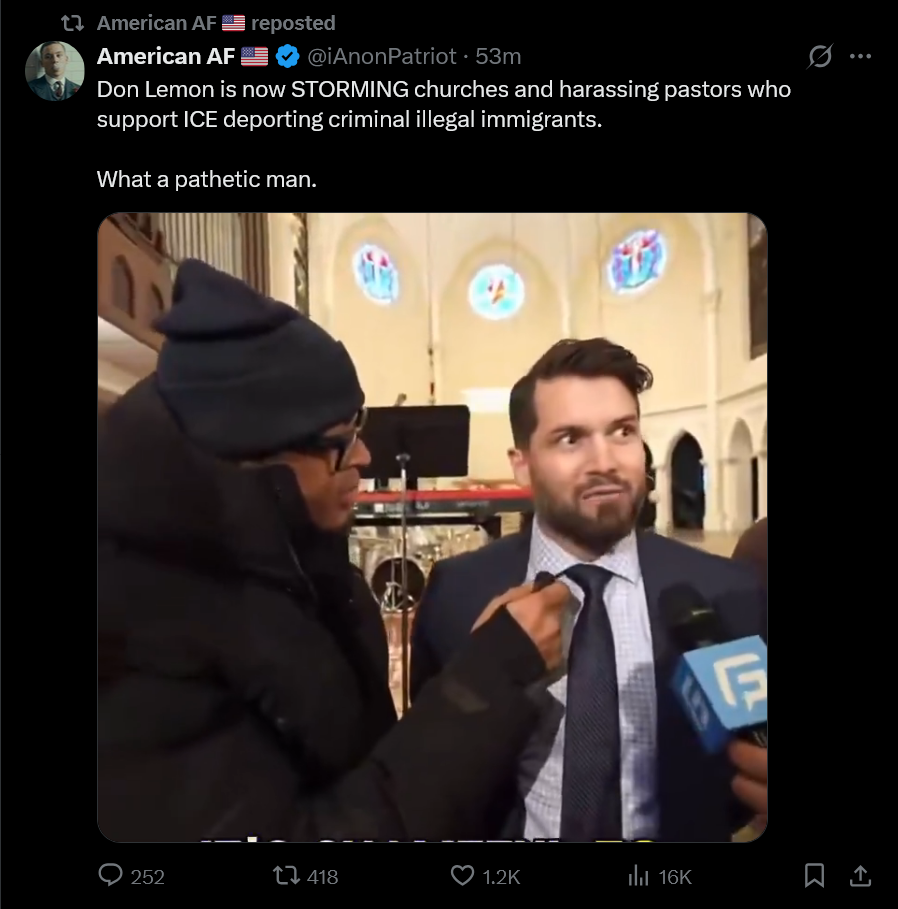898x909 pixels.
Task: Click the 53m timestamp link
Action: [498, 56]
